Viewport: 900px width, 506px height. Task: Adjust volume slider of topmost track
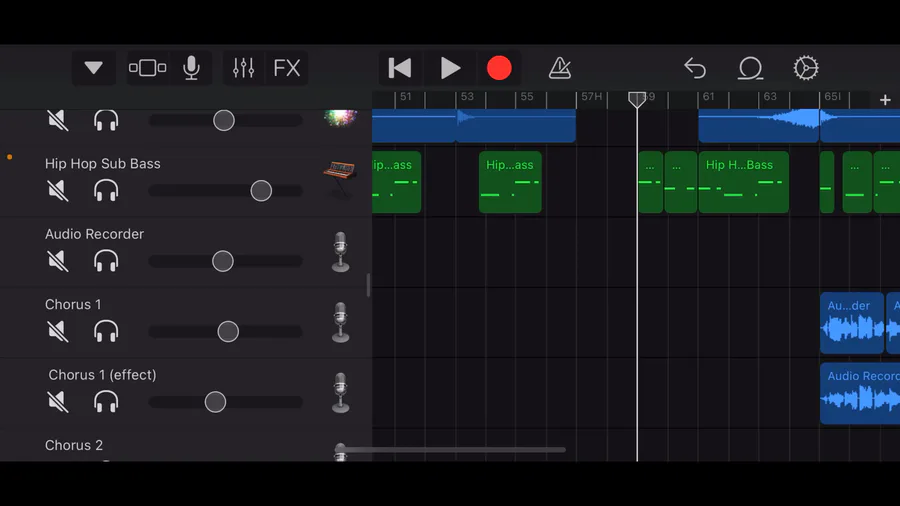225,120
